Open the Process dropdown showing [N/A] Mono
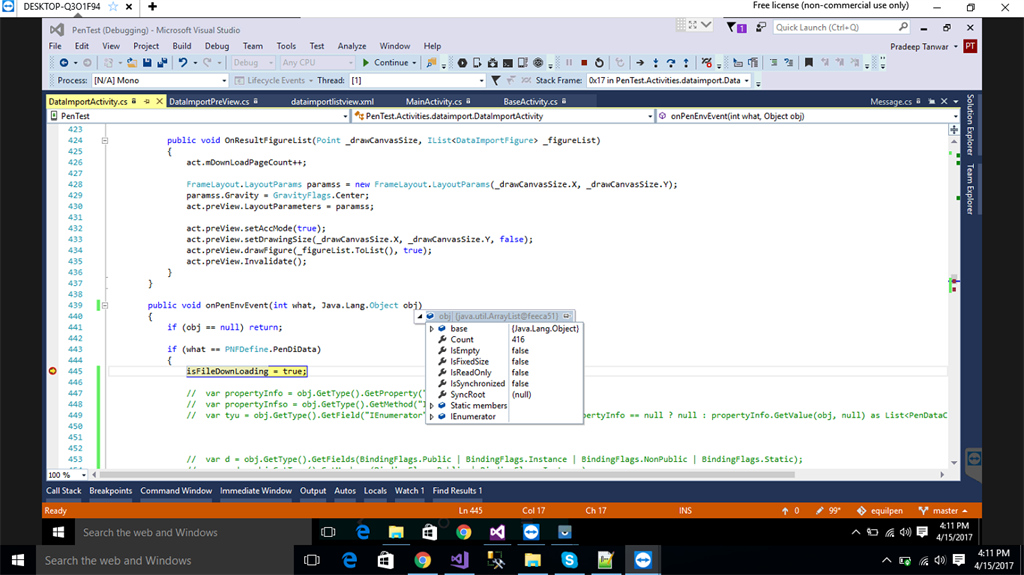The height and width of the screenshot is (575, 1024). (160, 80)
